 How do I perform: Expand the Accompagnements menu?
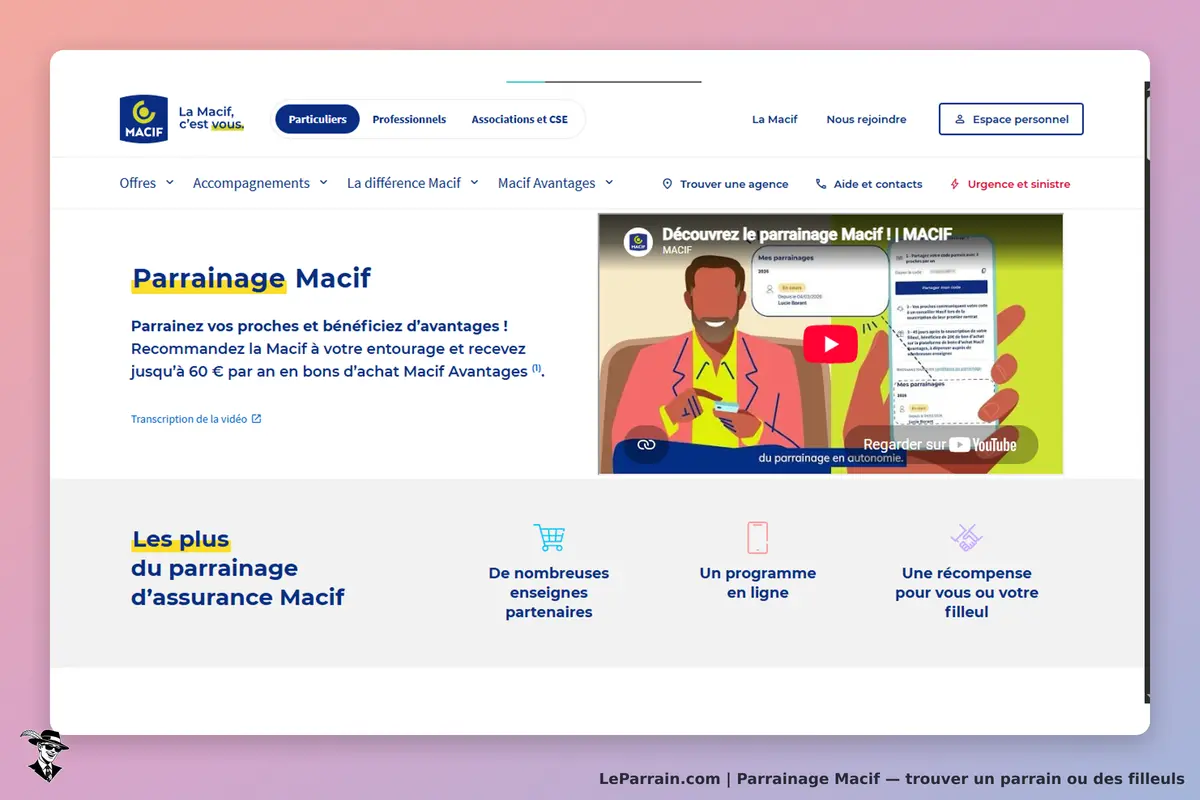[x=260, y=183]
